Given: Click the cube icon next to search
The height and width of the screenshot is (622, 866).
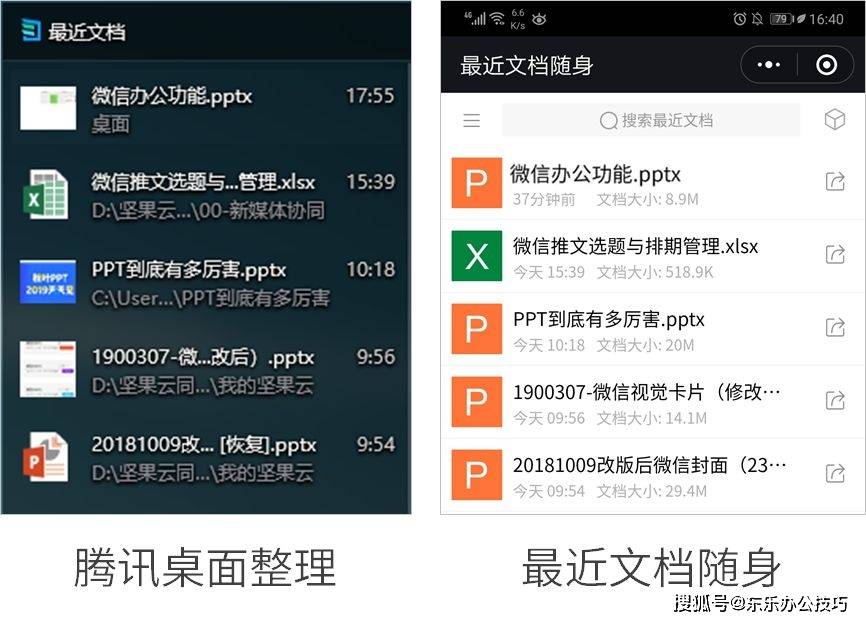Looking at the screenshot, I should click(x=835, y=119).
